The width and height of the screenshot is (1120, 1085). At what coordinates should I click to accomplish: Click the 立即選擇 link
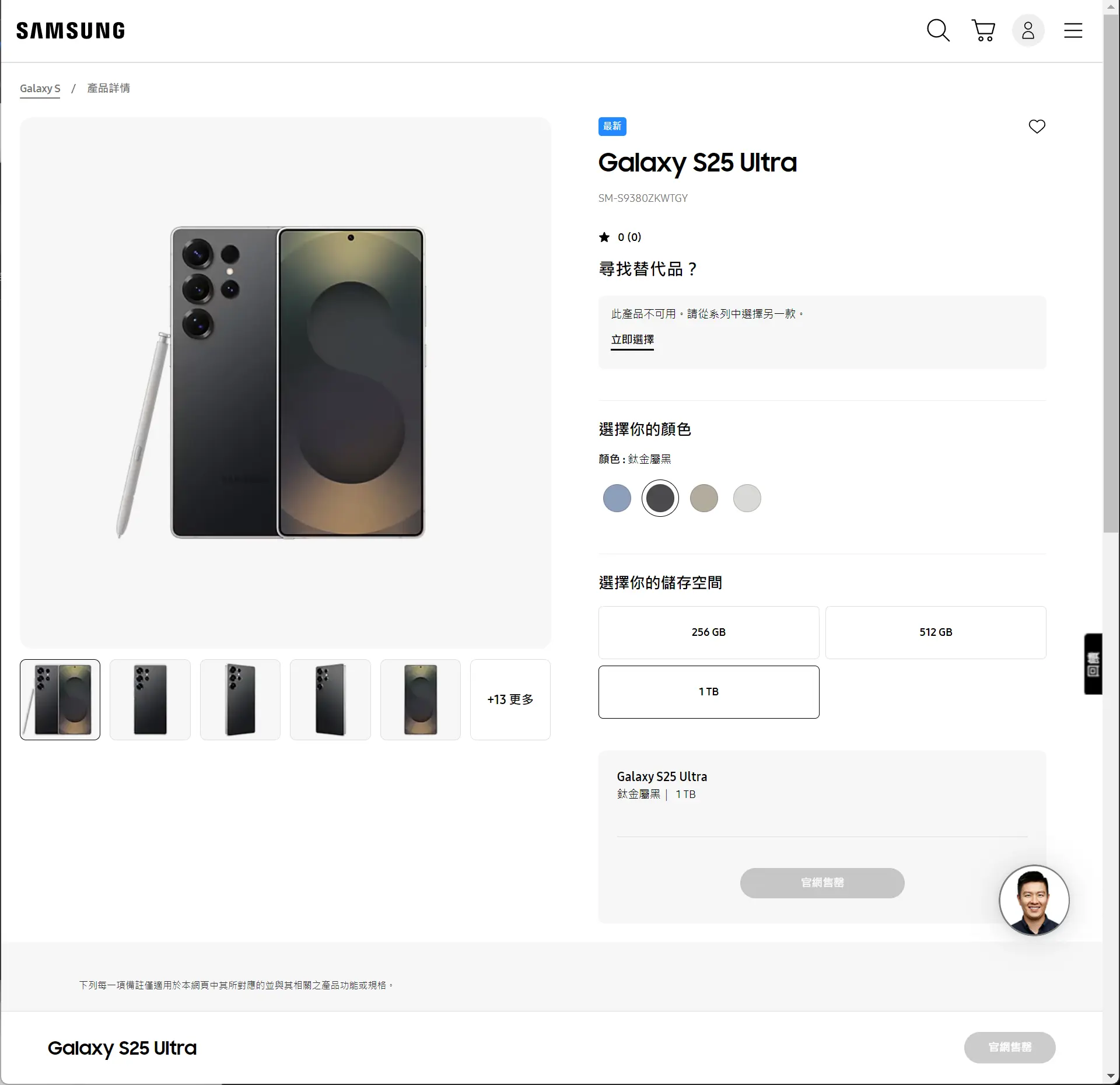632,340
